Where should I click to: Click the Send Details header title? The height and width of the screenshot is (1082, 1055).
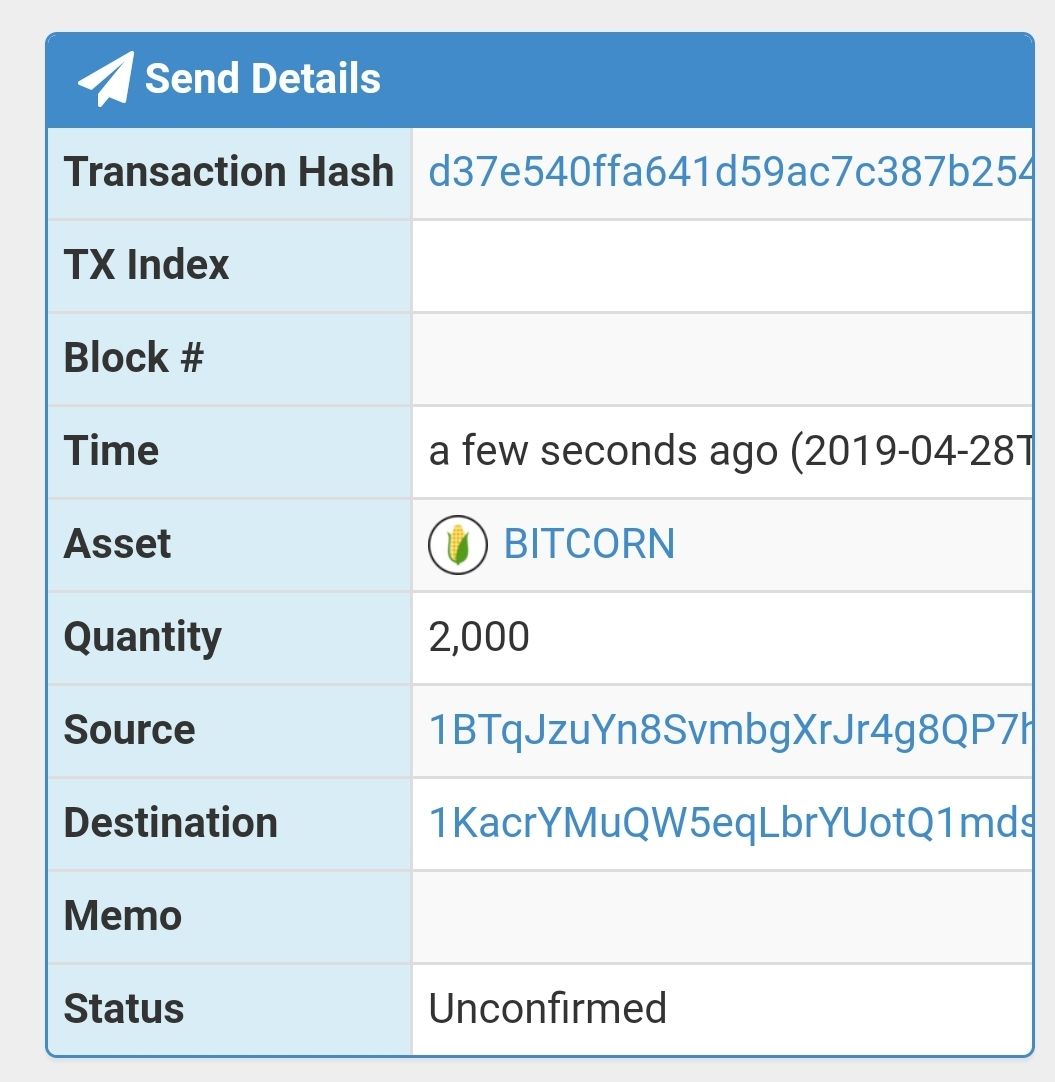click(263, 78)
